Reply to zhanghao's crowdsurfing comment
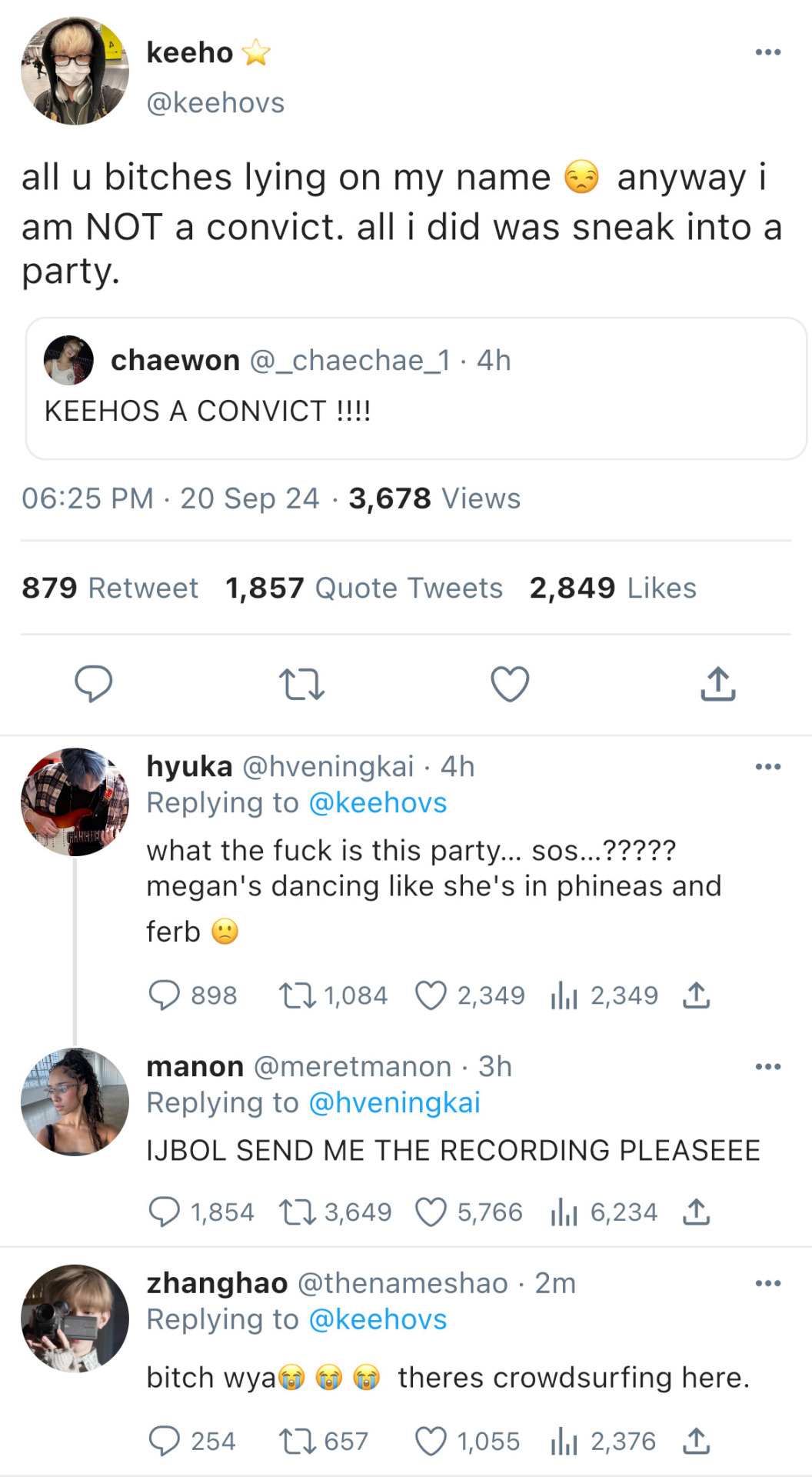The image size is (812, 1477). (164, 1441)
